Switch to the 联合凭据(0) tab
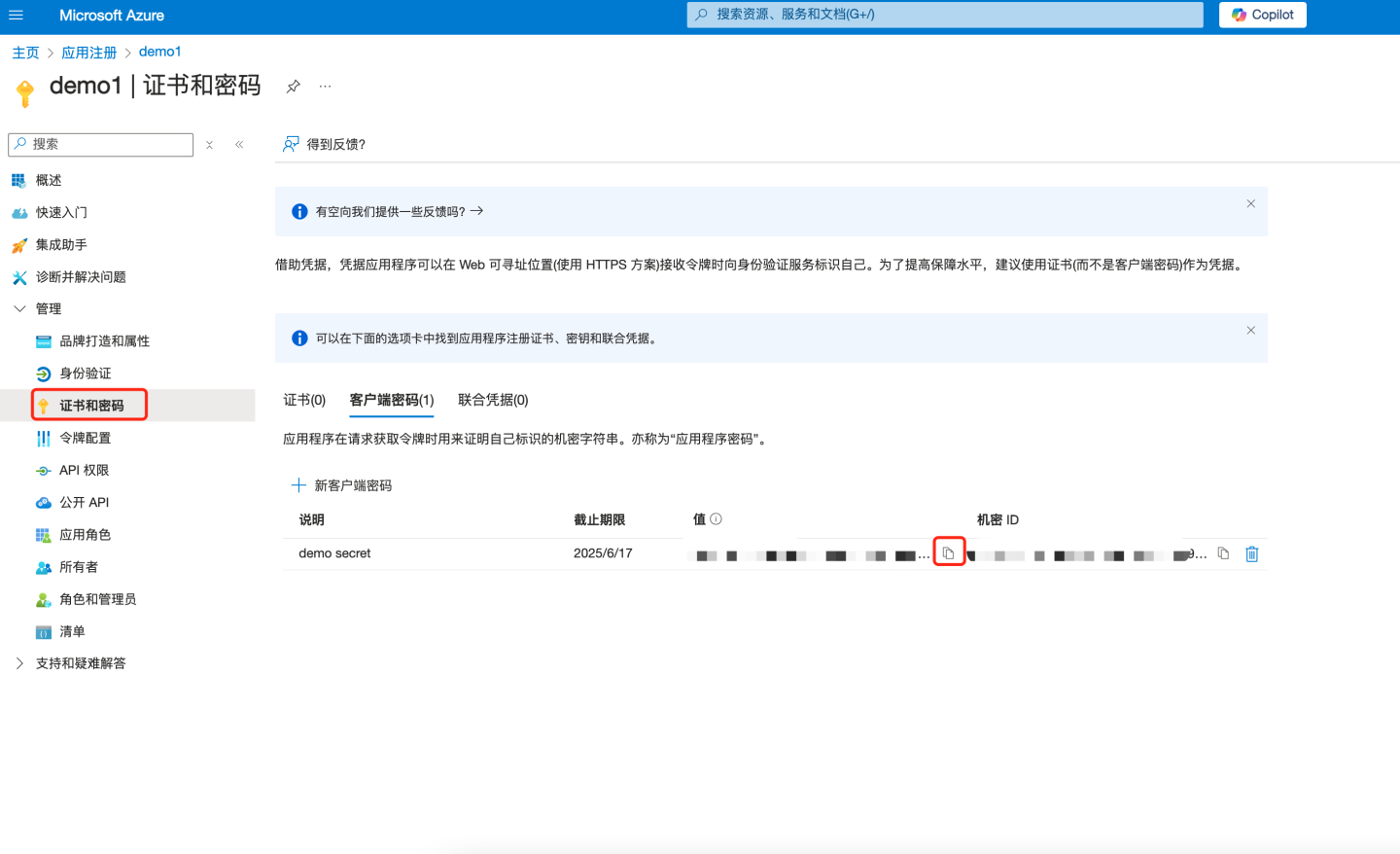The image size is (1400, 854). [493, 400]
